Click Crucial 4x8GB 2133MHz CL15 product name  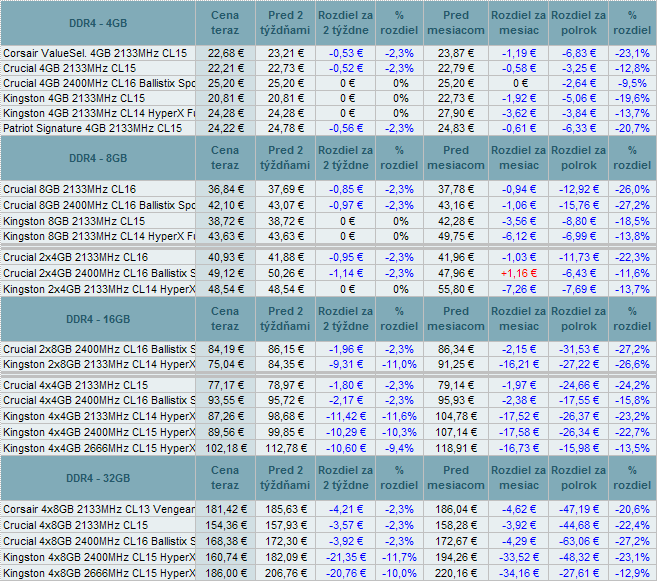tap(75, 525)
